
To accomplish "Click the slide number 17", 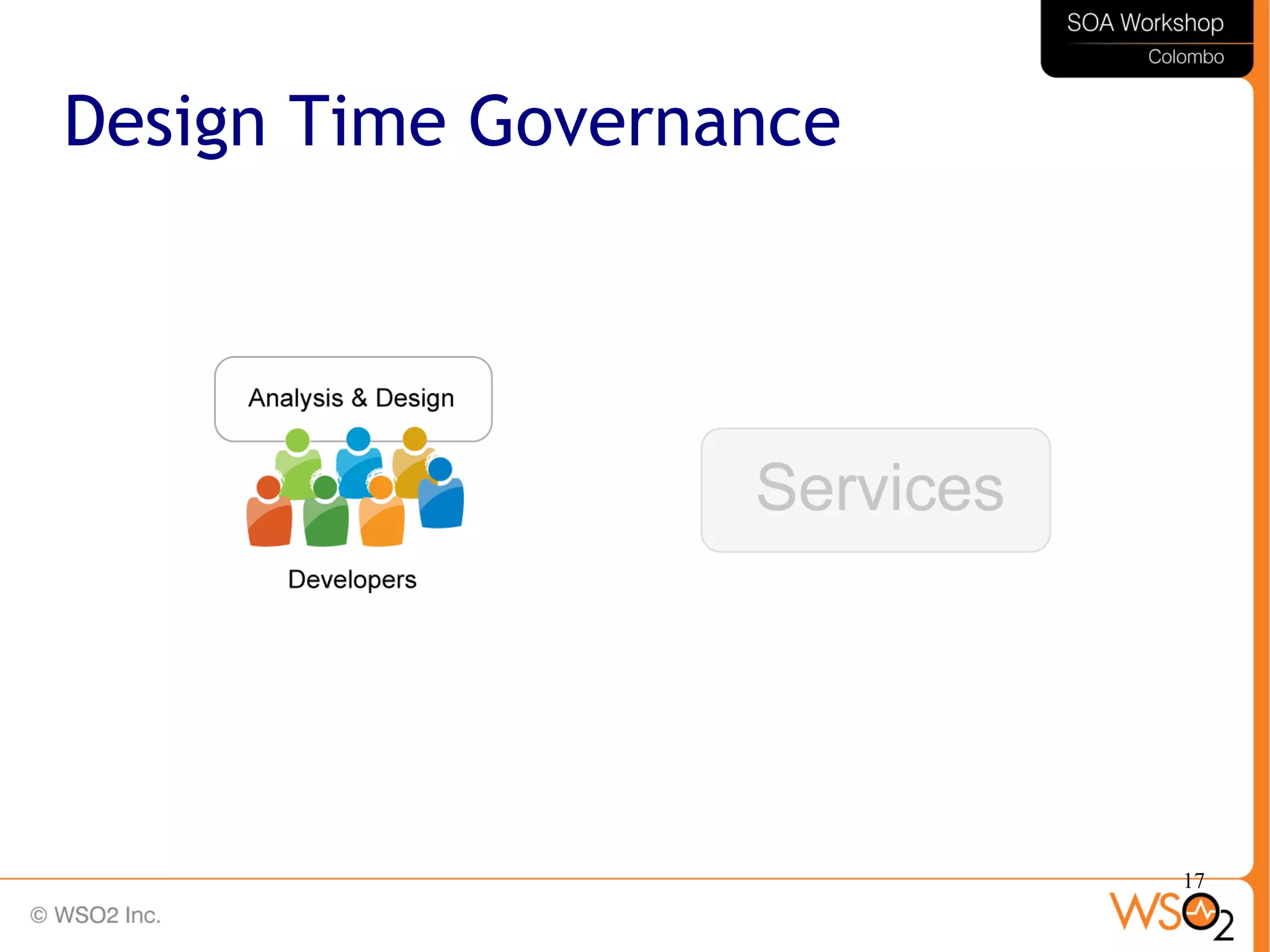I will pyautogui.click(x=1194, y=881).
